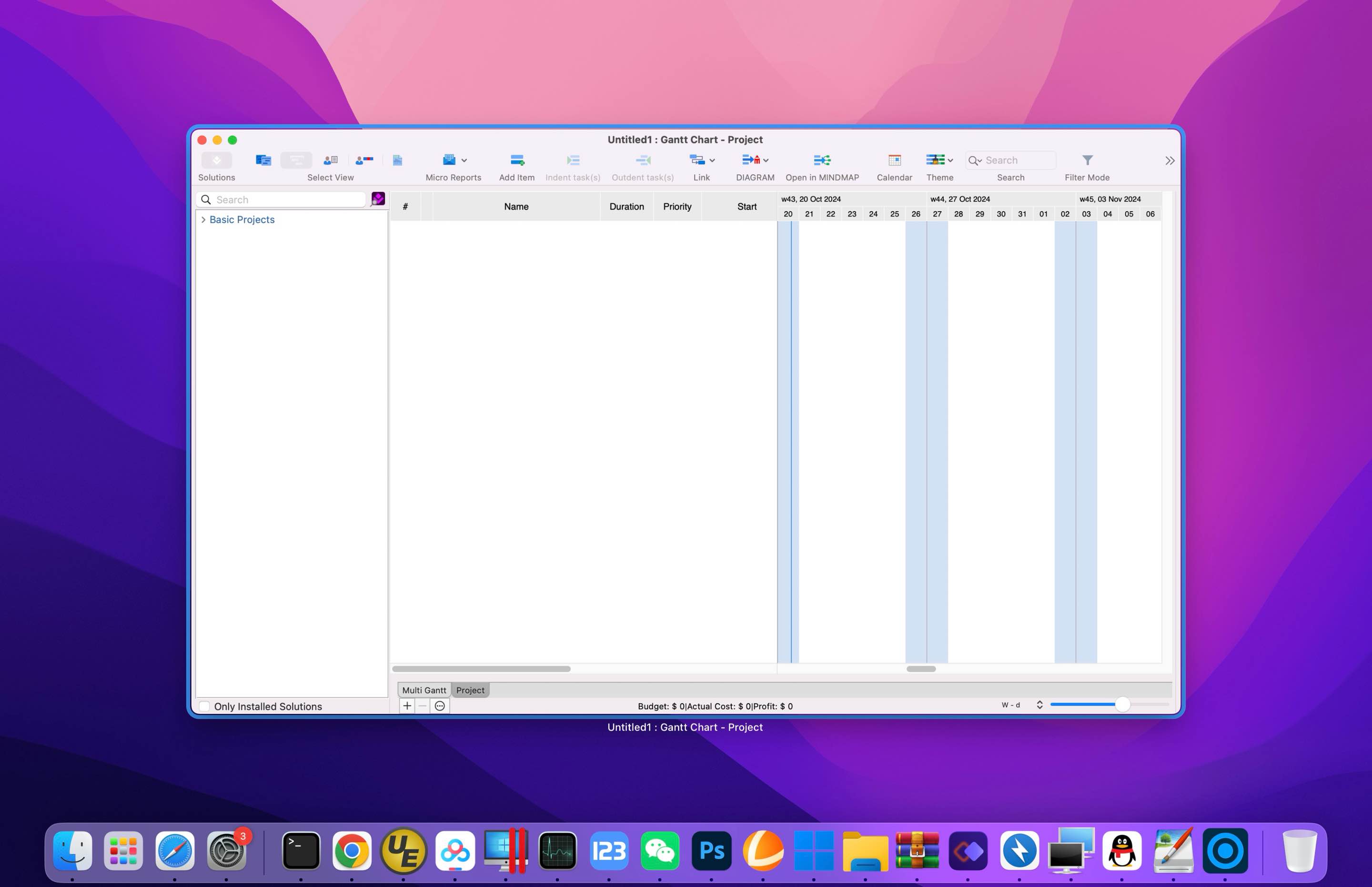Click the Priority column header
This screenshot has width=1372, height=887.
677,206
